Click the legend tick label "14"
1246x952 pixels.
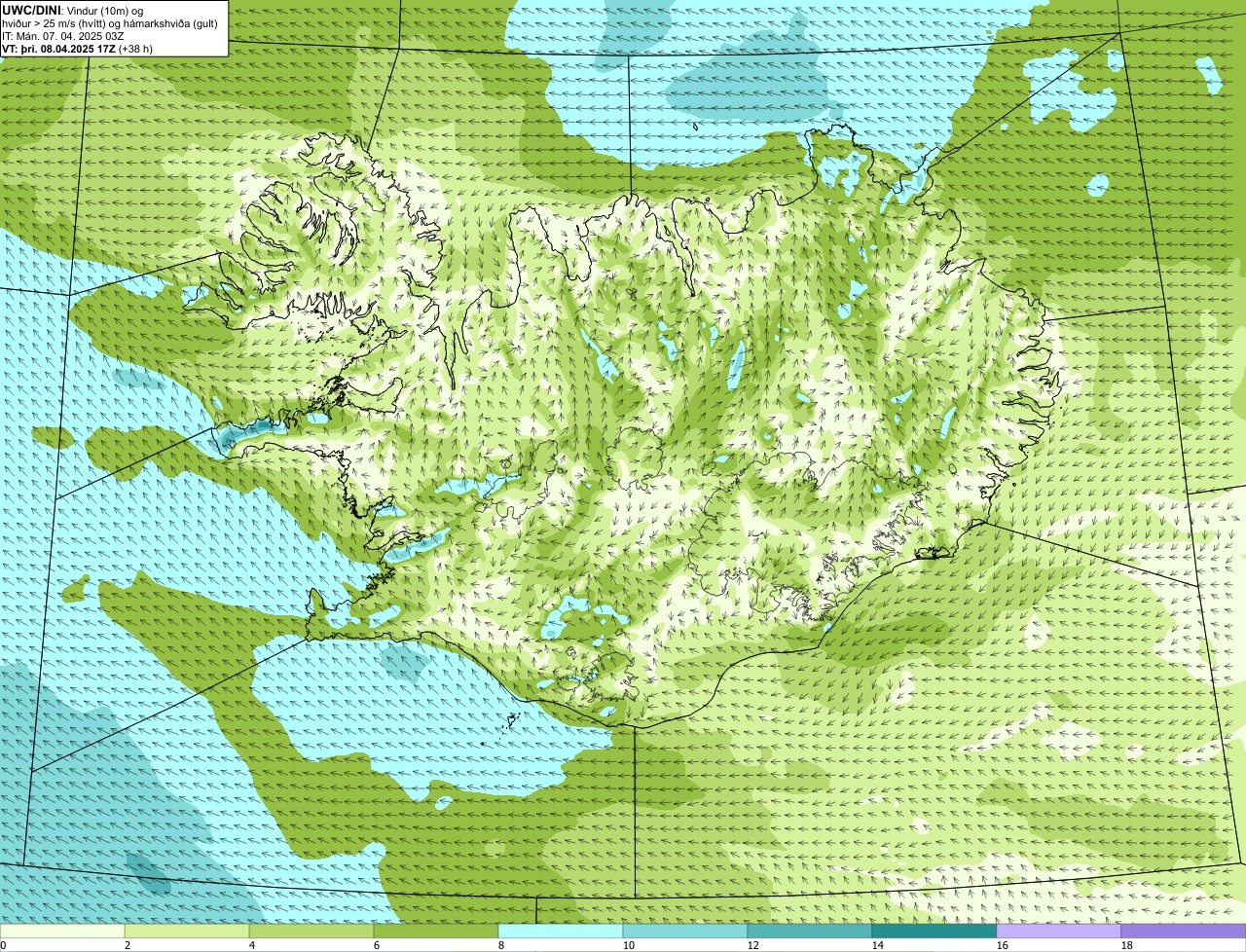click(878, 945)
